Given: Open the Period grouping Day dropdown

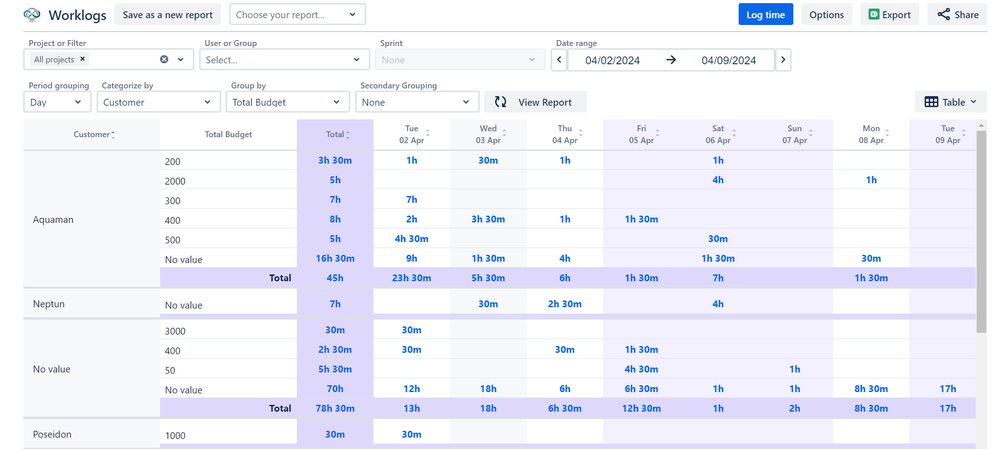Looking at the screenshot, I should point(57,102).
